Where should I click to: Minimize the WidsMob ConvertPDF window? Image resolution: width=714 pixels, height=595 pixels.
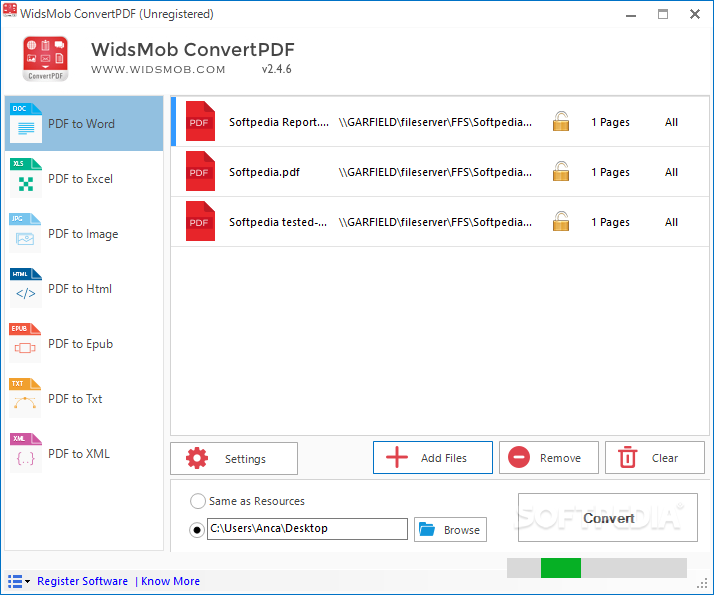(x=631, y=15)
